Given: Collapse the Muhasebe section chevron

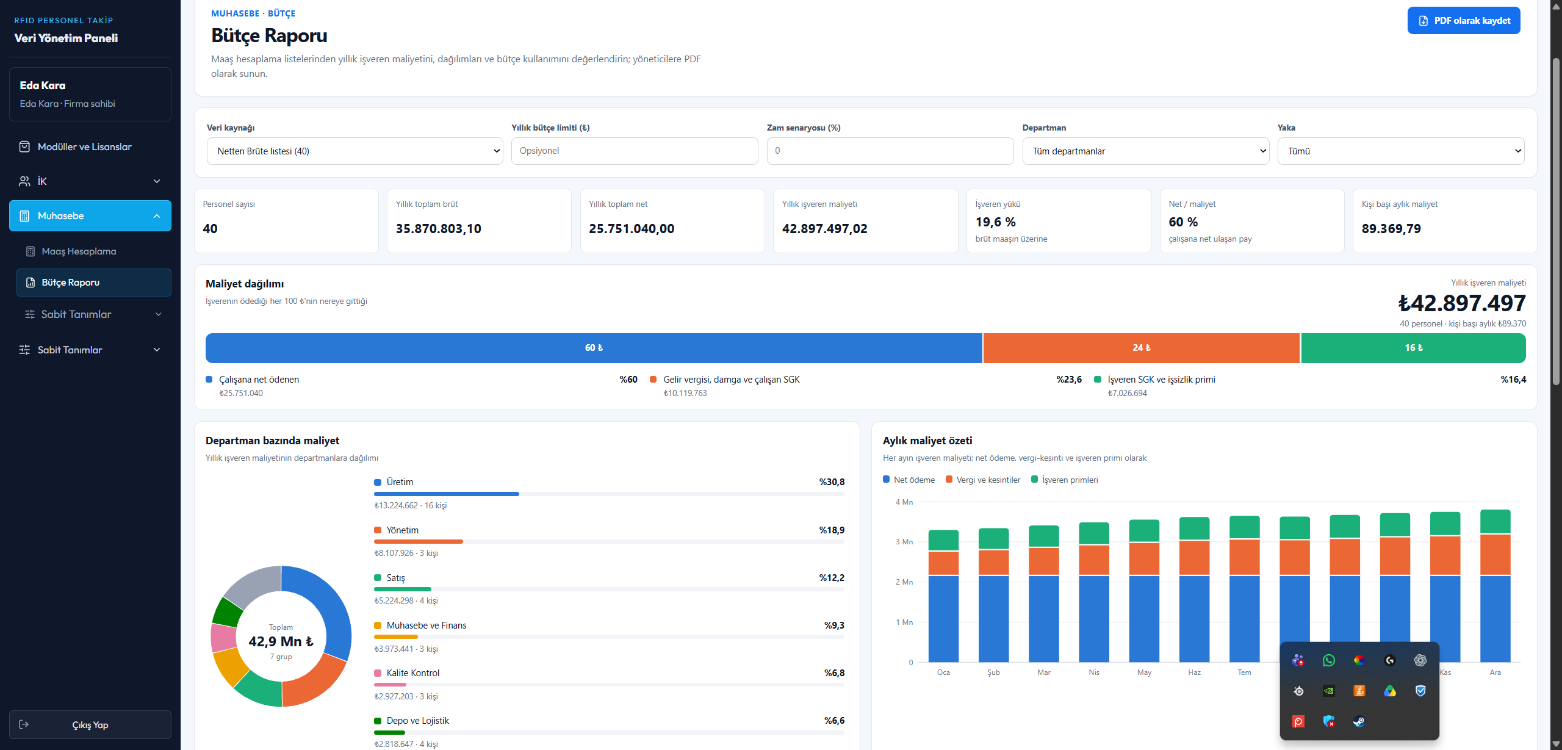Looking at the screenshot, I should tap(157, 216).
